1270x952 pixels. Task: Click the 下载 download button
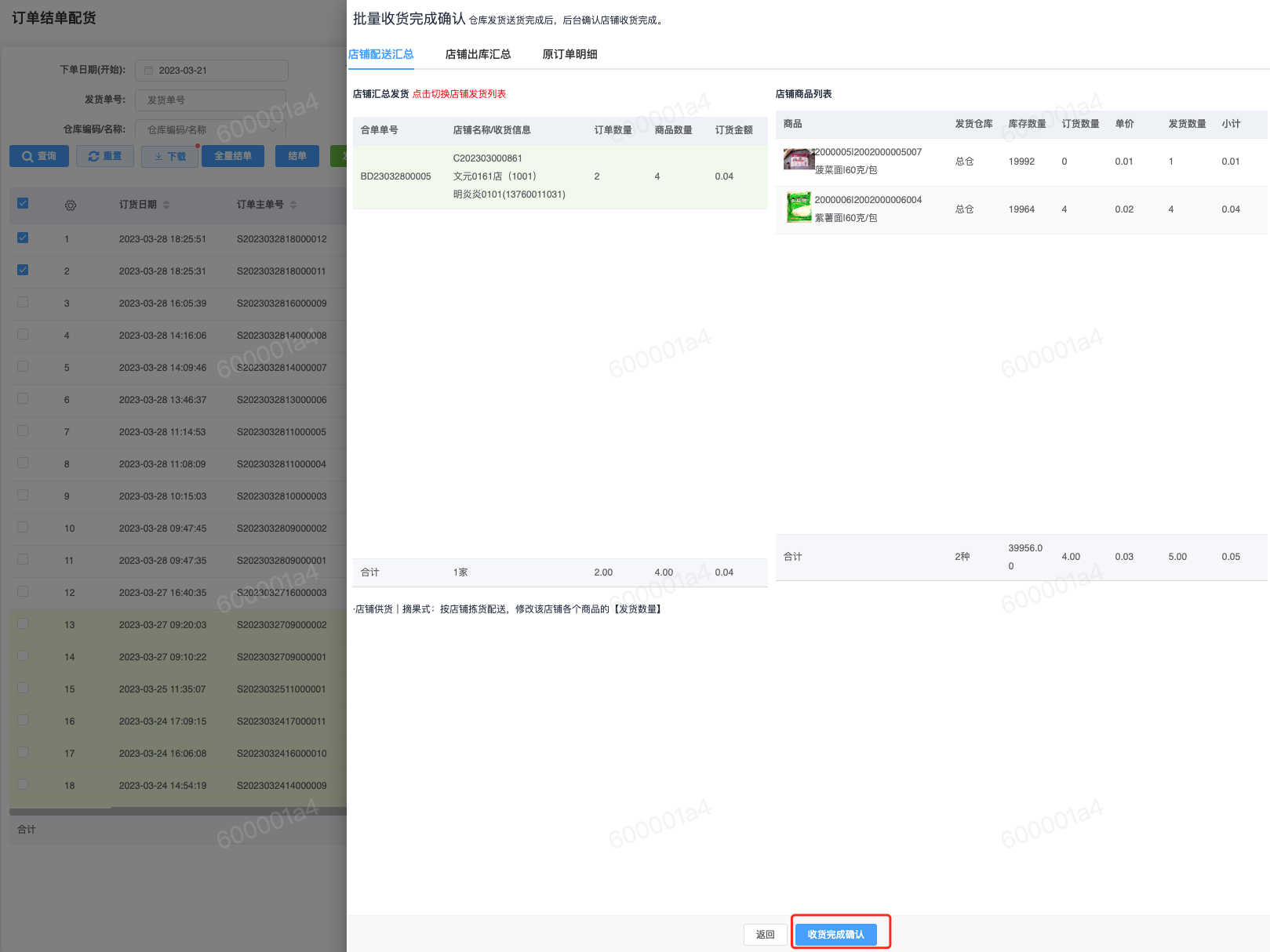[170, 156]
